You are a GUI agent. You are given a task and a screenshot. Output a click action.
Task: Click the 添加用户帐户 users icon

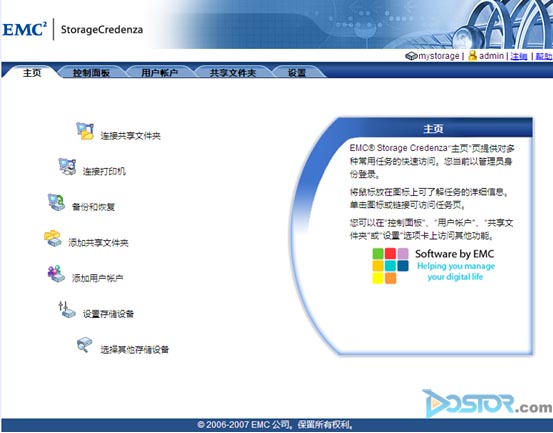coord(56,274)
